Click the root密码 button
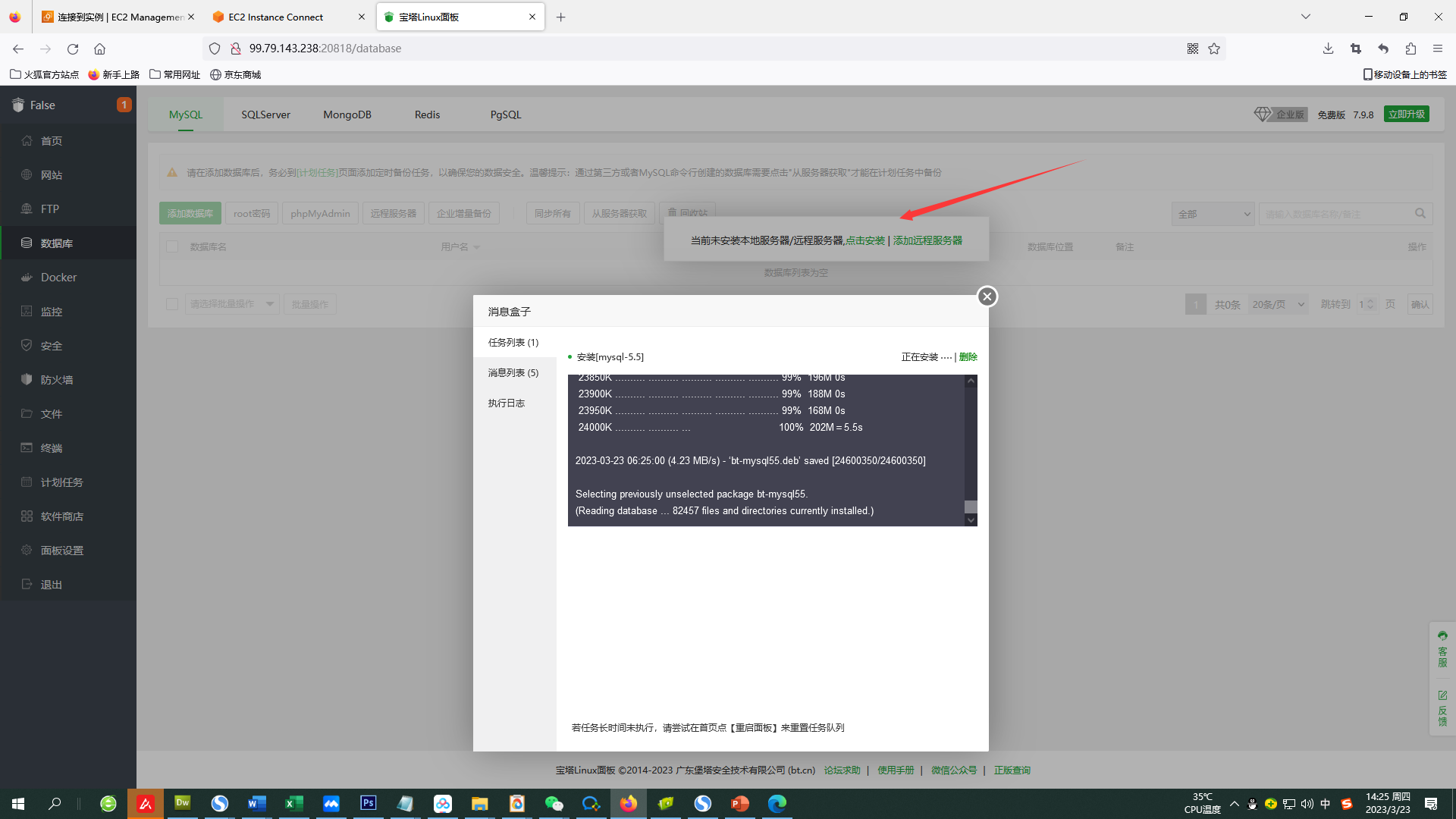 [252, 214]
